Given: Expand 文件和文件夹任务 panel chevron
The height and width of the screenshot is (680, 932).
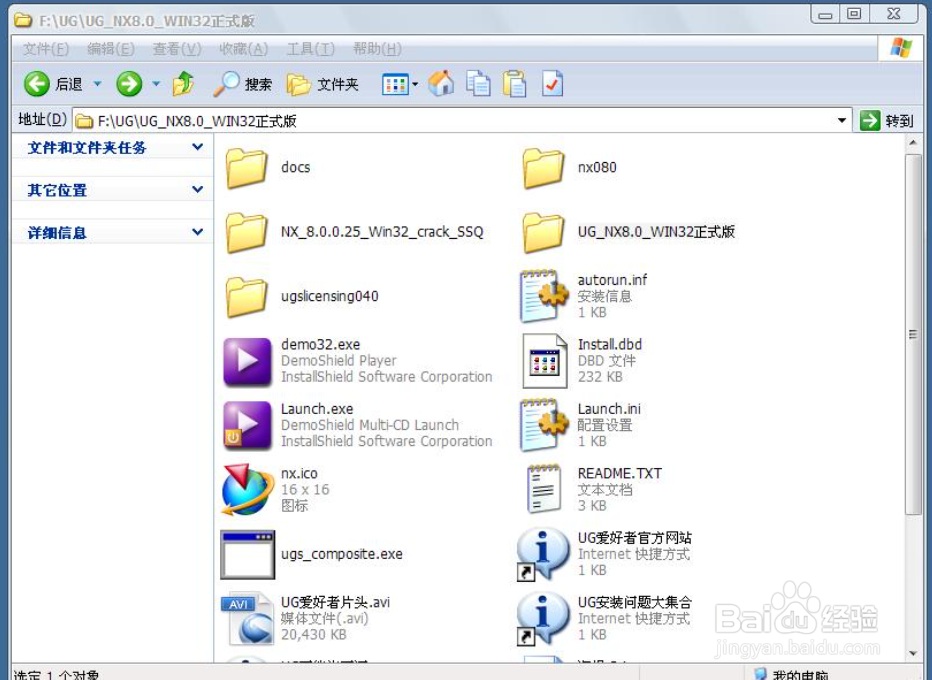Looking at the screenshot, I should pyautogui.click(x=198, y=147).
